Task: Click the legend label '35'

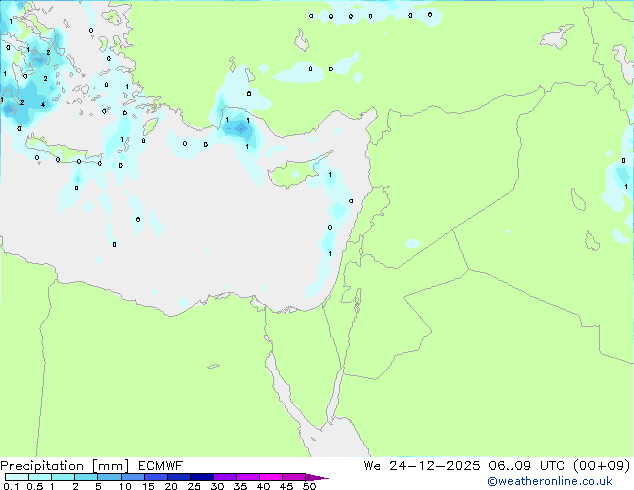Action: pos(240,486)
